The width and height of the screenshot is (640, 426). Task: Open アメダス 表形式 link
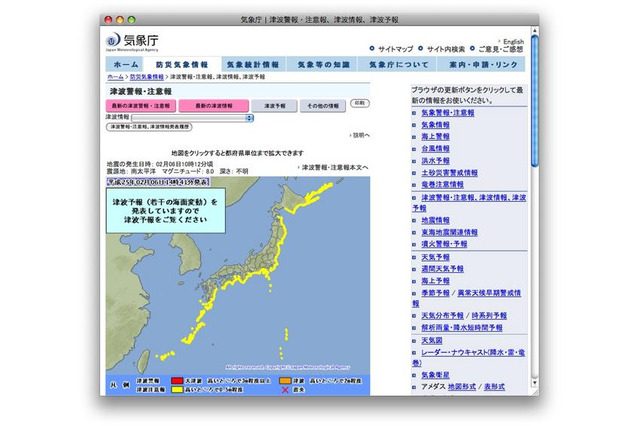(494, 386)
